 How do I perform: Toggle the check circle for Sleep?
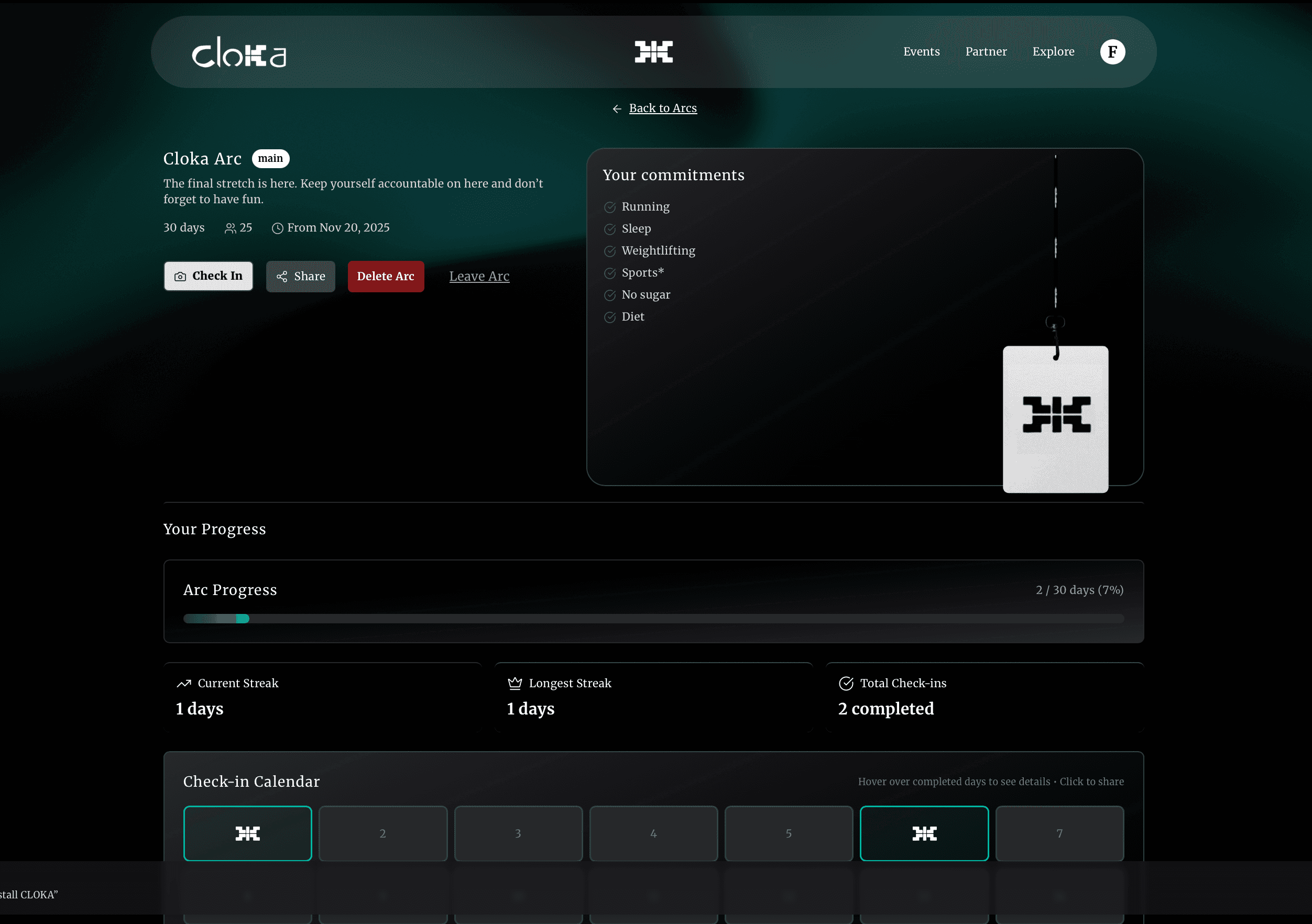(x=609, y=229)
